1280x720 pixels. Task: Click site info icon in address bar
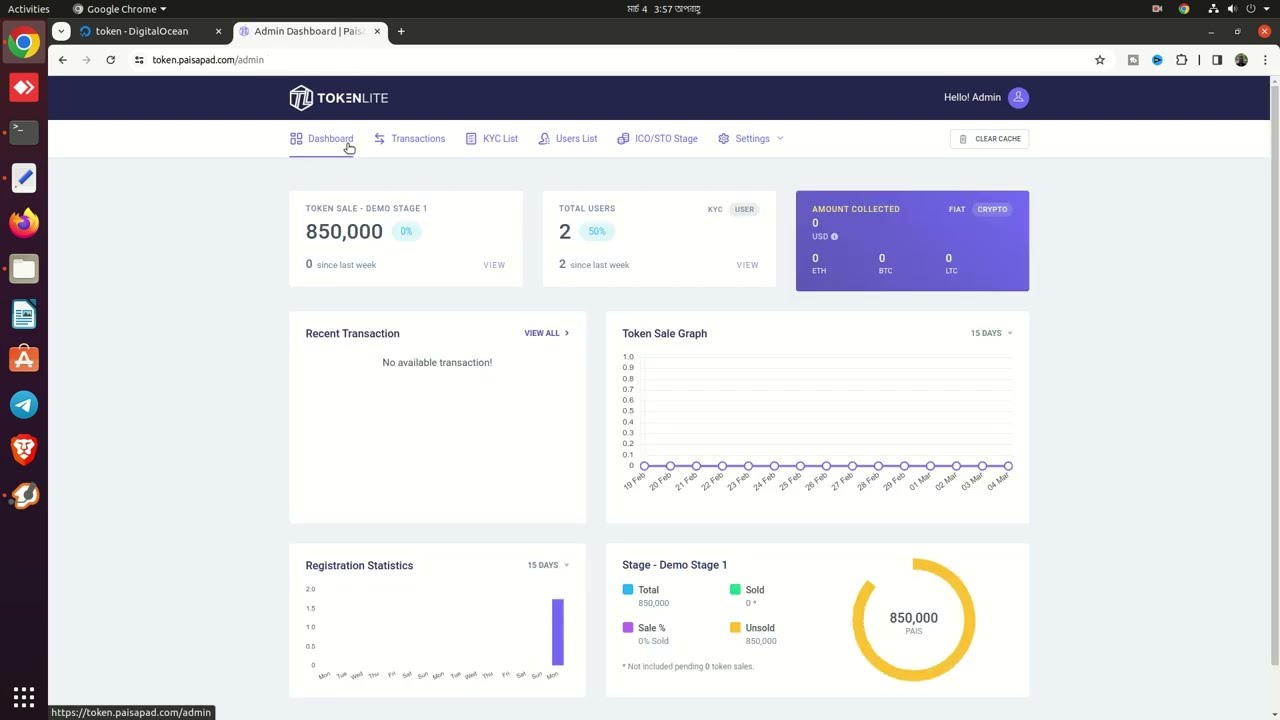[x=138, y=60]
